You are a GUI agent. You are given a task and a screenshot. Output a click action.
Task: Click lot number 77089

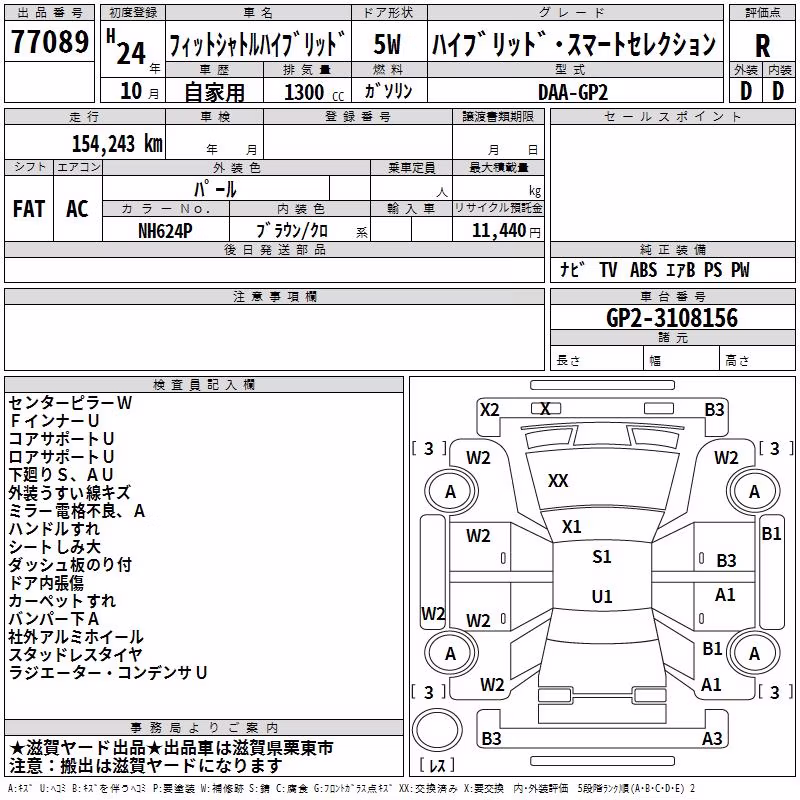(50, 41)
